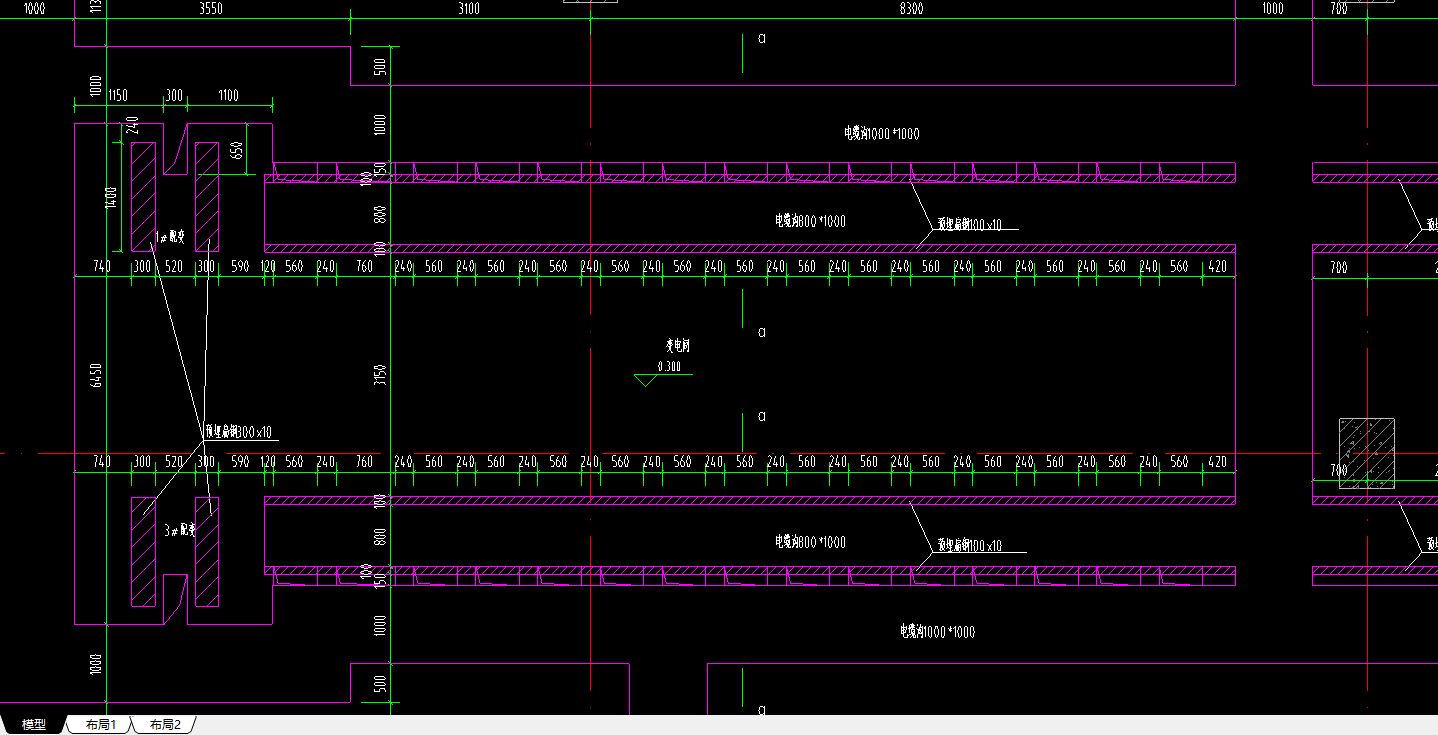Select the gray concrete hatch block
The height and width of the screenshot is (735, 1438).
point(1367,453)
